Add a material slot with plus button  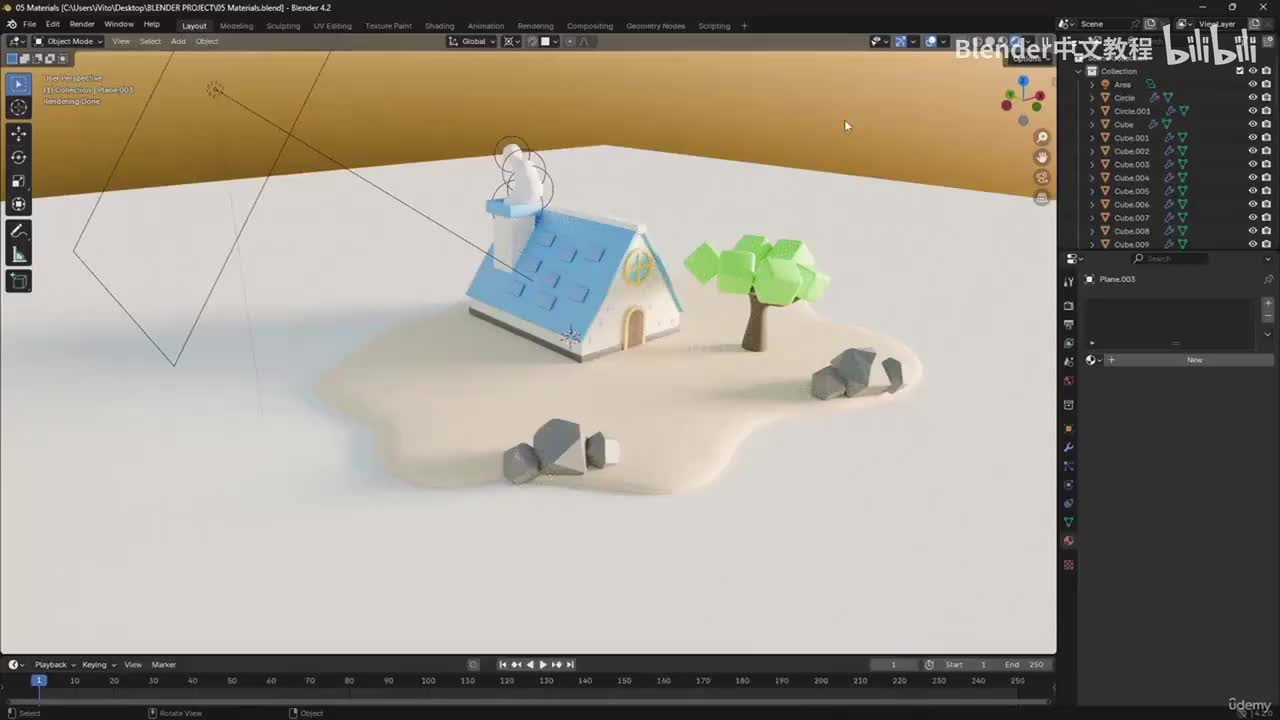click(x=1268, y=303)
